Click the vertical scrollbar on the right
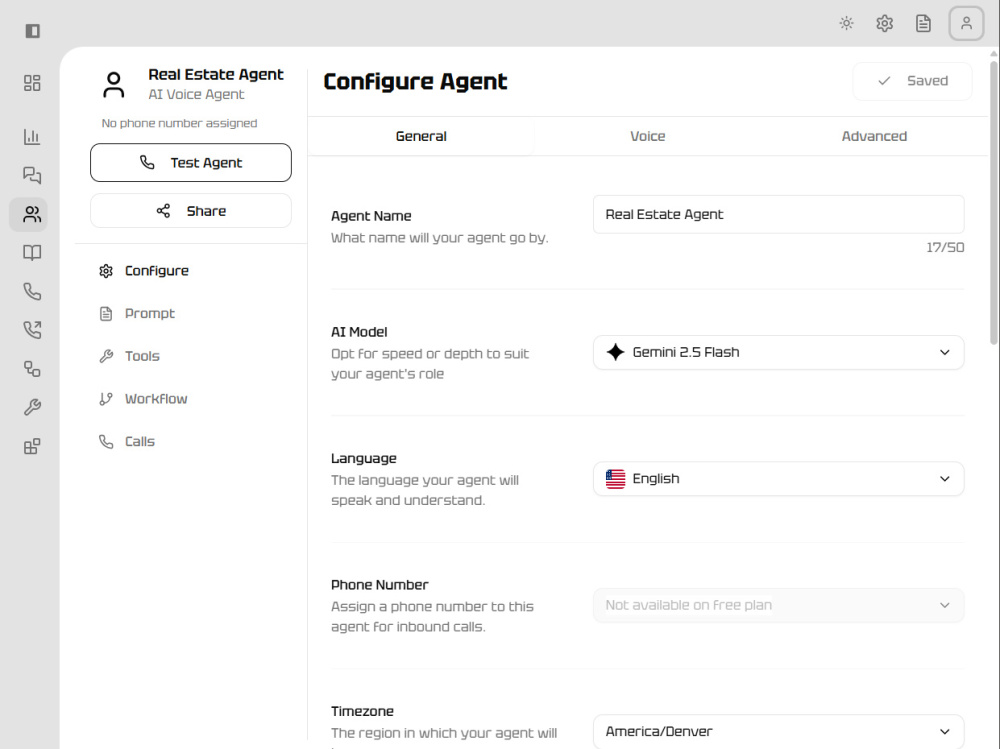This screenshot has width=1000, height=749. [994, 203]
